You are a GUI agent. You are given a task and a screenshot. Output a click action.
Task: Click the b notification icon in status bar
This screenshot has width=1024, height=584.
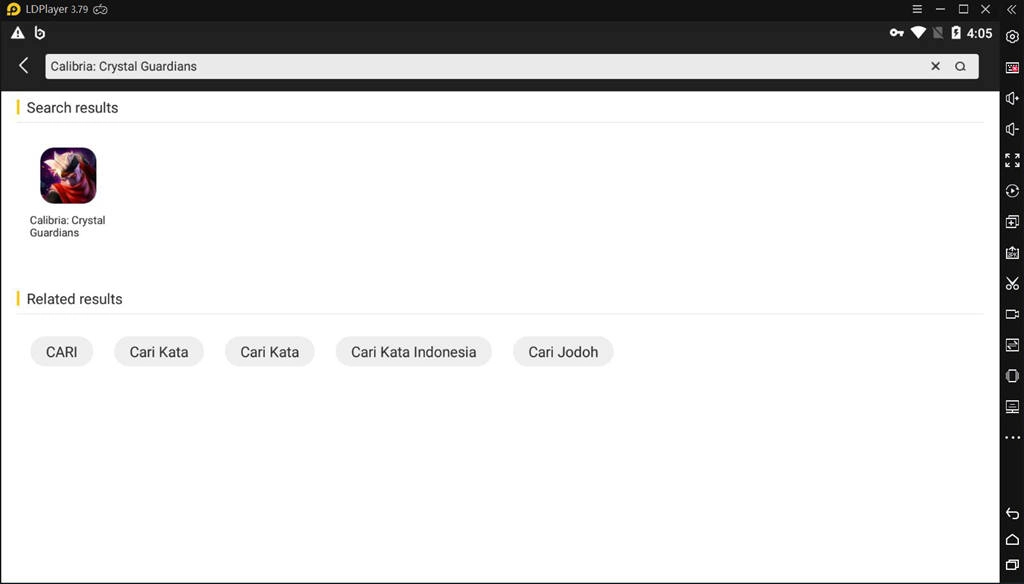click(x=40, y=33)
